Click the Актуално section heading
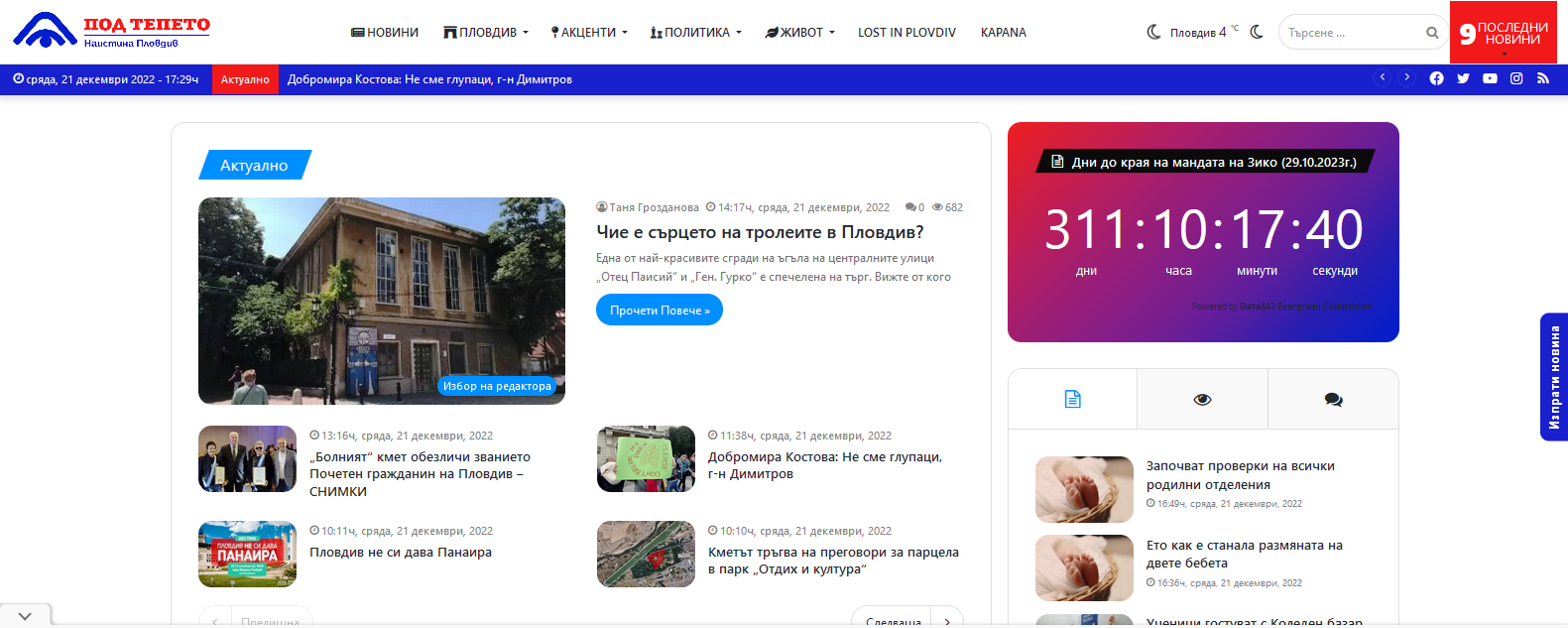Viewport: 1568px width, 628px height. coord(255,165)
